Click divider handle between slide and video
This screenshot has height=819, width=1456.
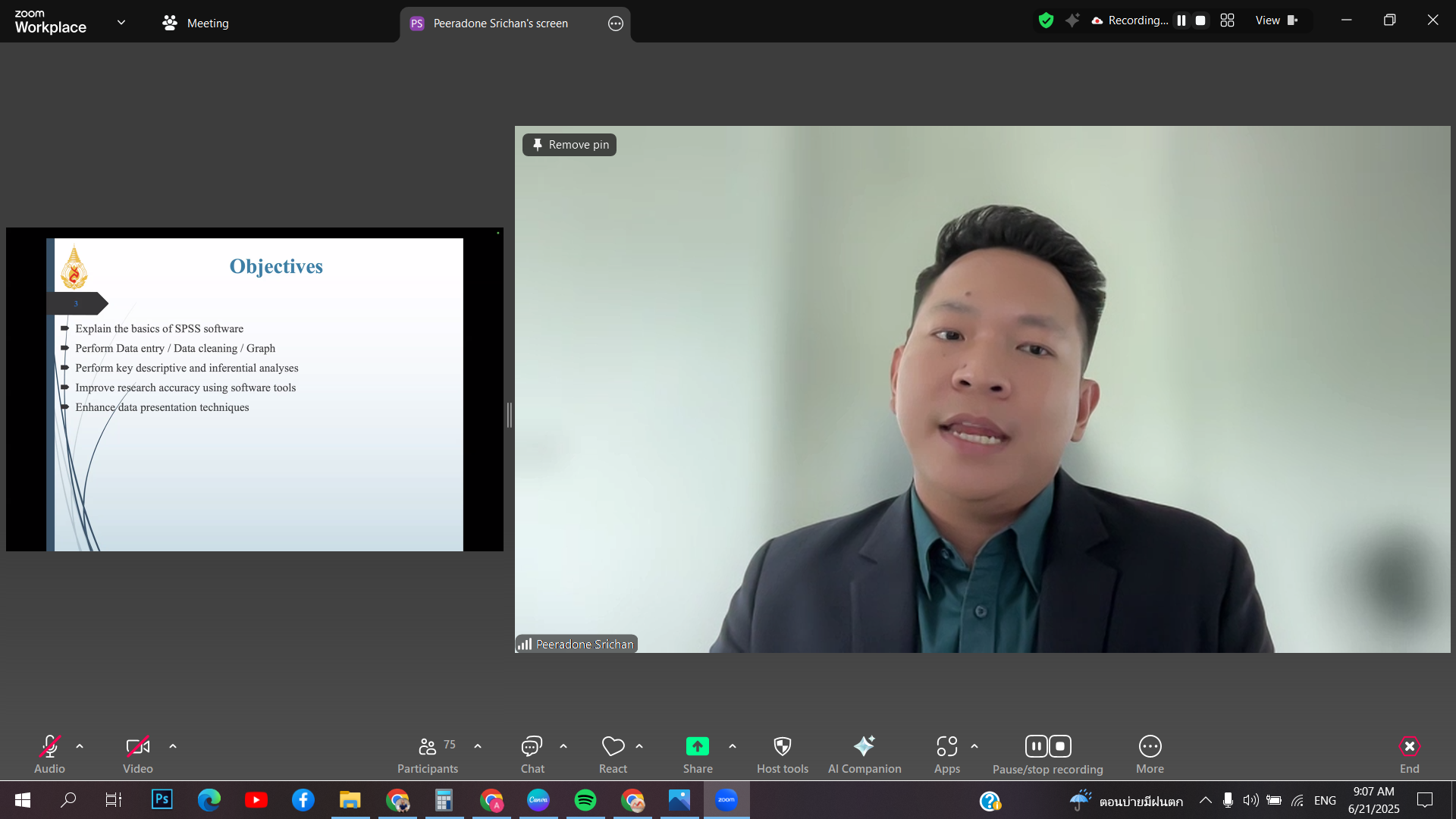coord(509,415)
